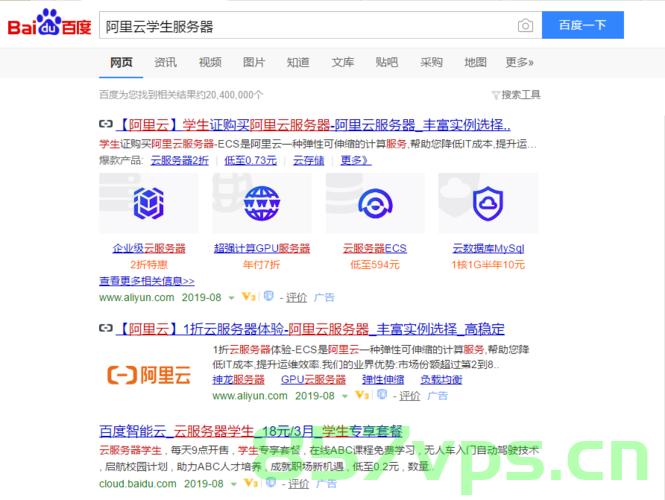Click the 云存储 link
This screenshot has height=500, width=665.
[x=309, y=160]
